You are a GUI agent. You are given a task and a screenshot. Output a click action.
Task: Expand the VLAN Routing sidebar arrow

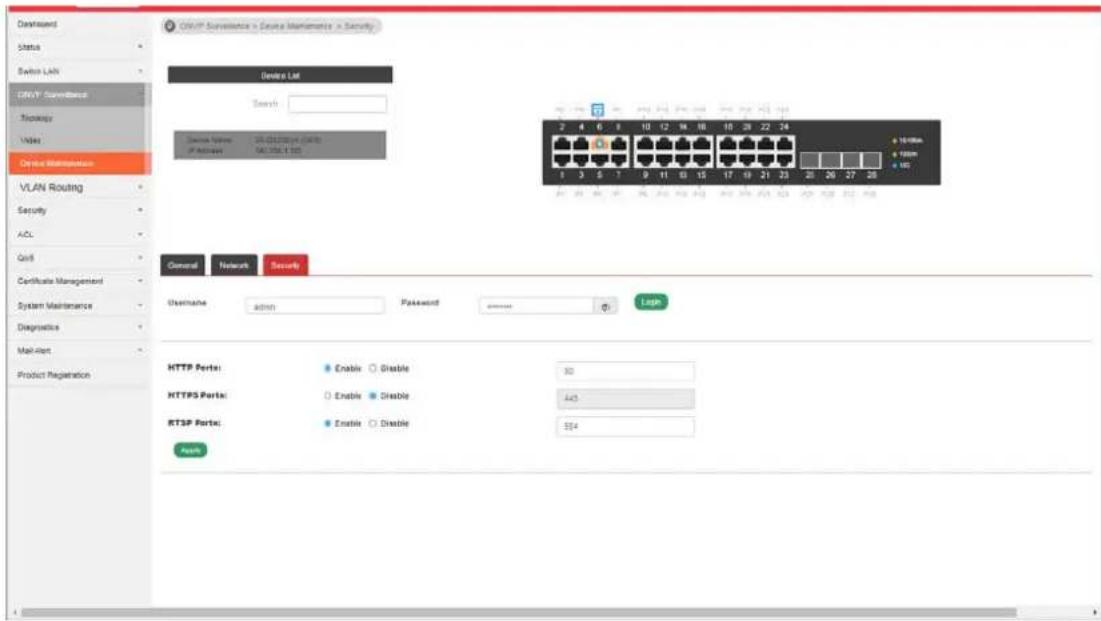tap(140, 188)
